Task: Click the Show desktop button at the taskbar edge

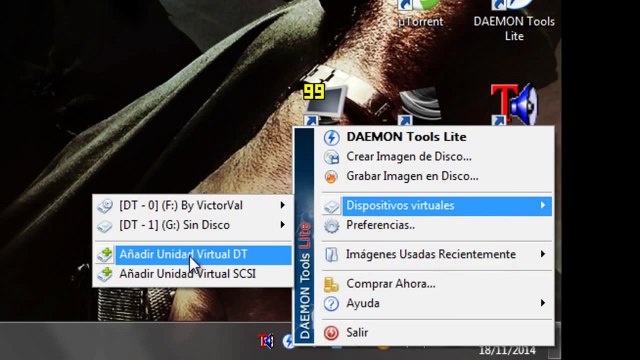Action: (x=554, y=341)
